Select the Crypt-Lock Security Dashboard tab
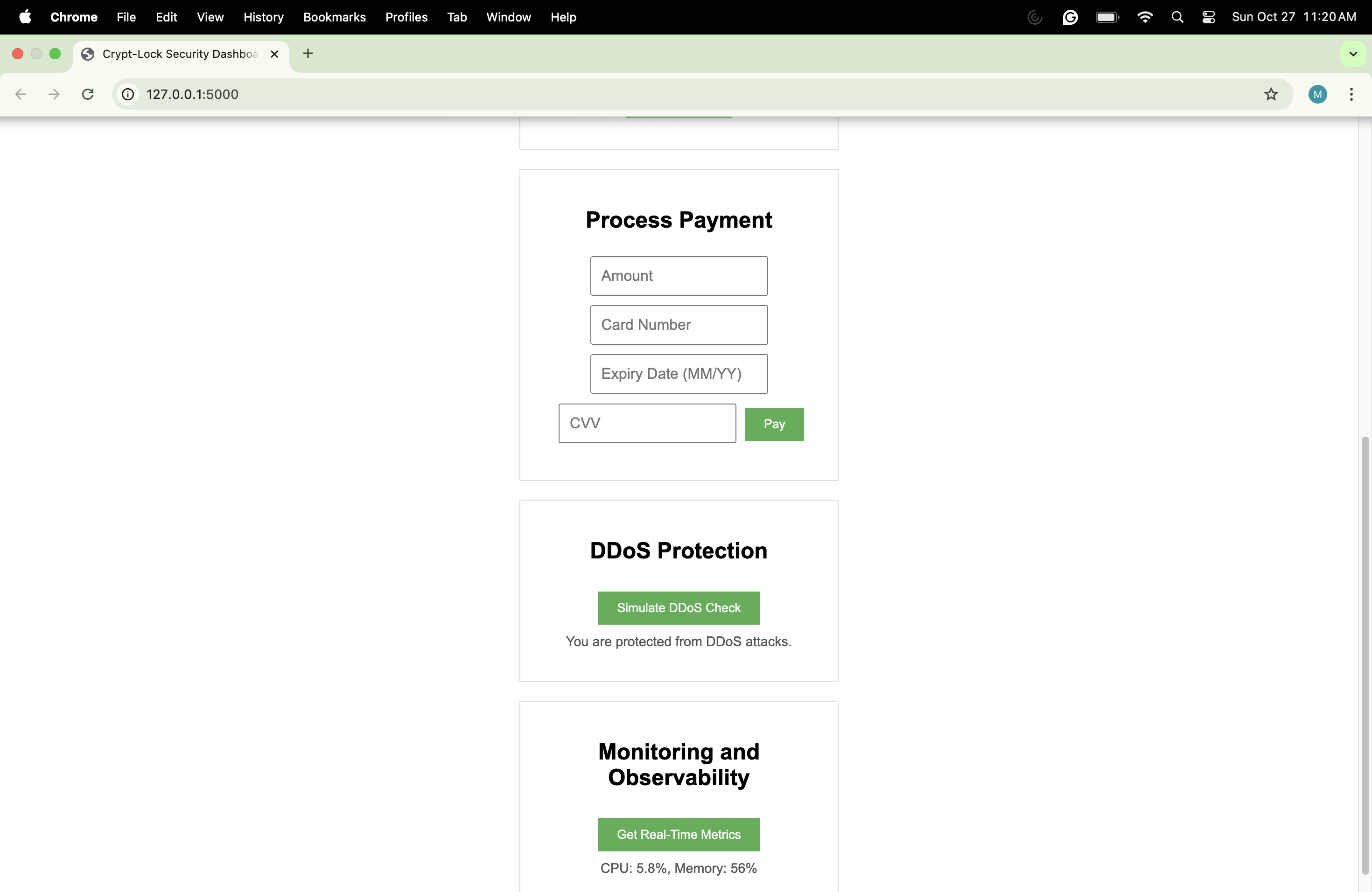The image size is (1372, 892). tap(179, 54)
